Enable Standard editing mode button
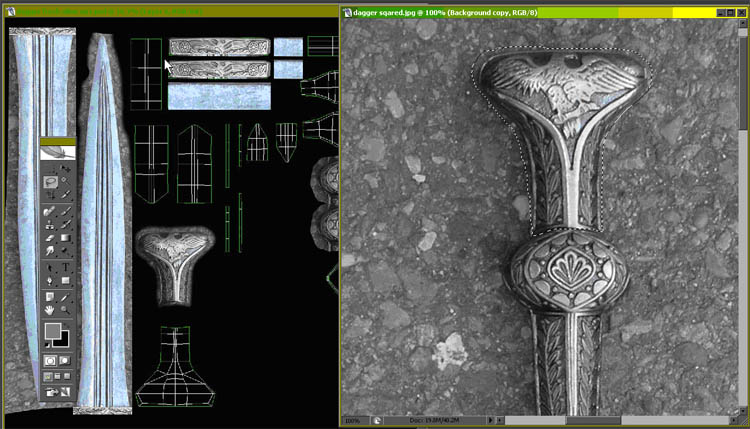The height and width of the screenshot is (429, 750). (x=50, y=359)
